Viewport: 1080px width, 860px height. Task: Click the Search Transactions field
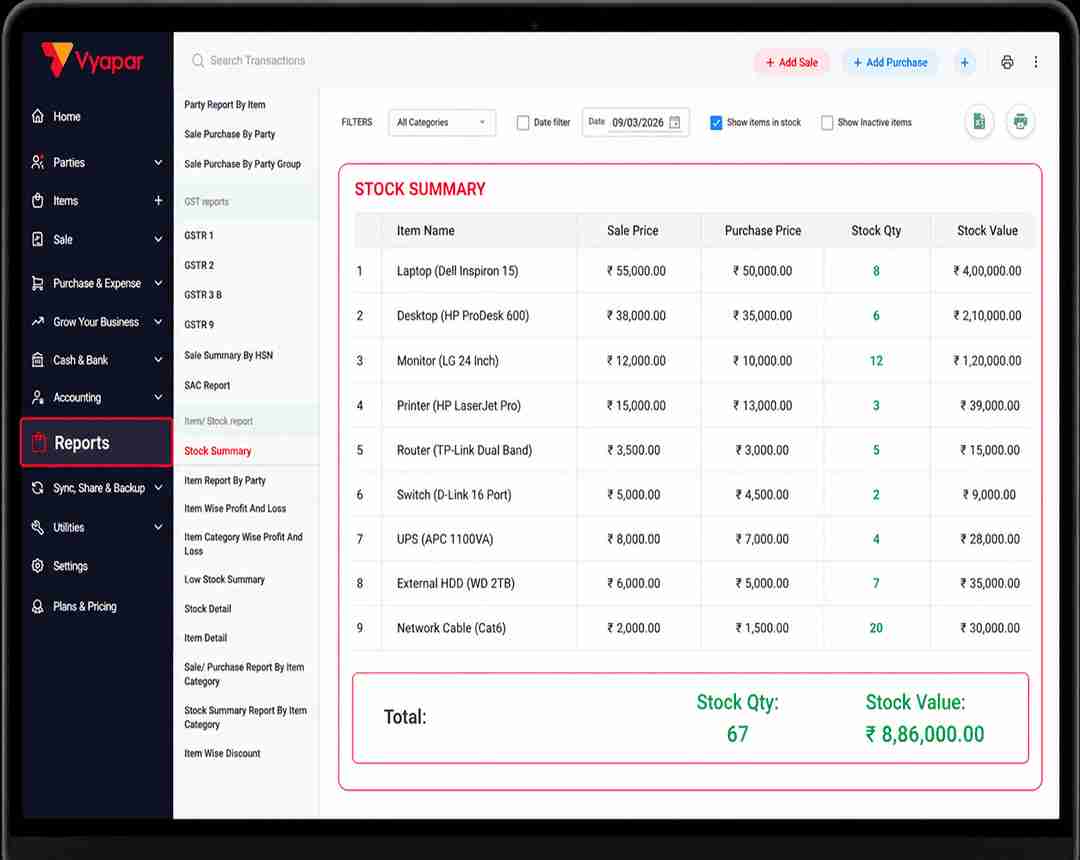click(258, 61)
